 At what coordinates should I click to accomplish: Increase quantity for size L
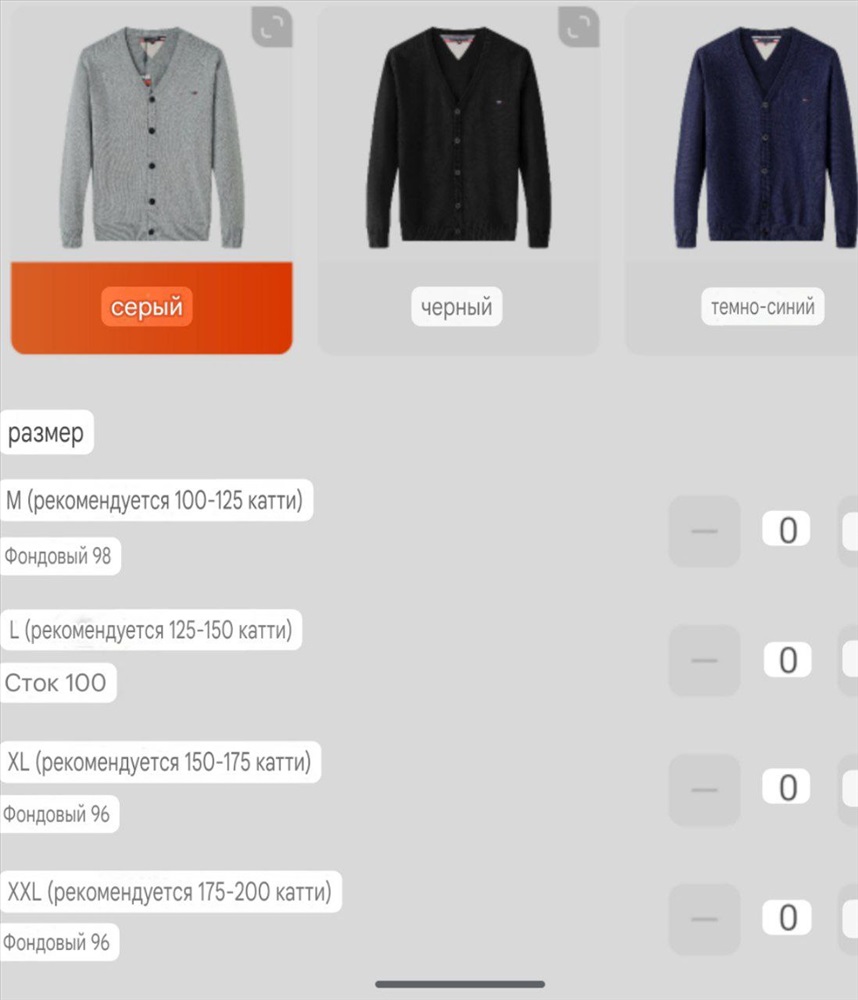point(848,660)
